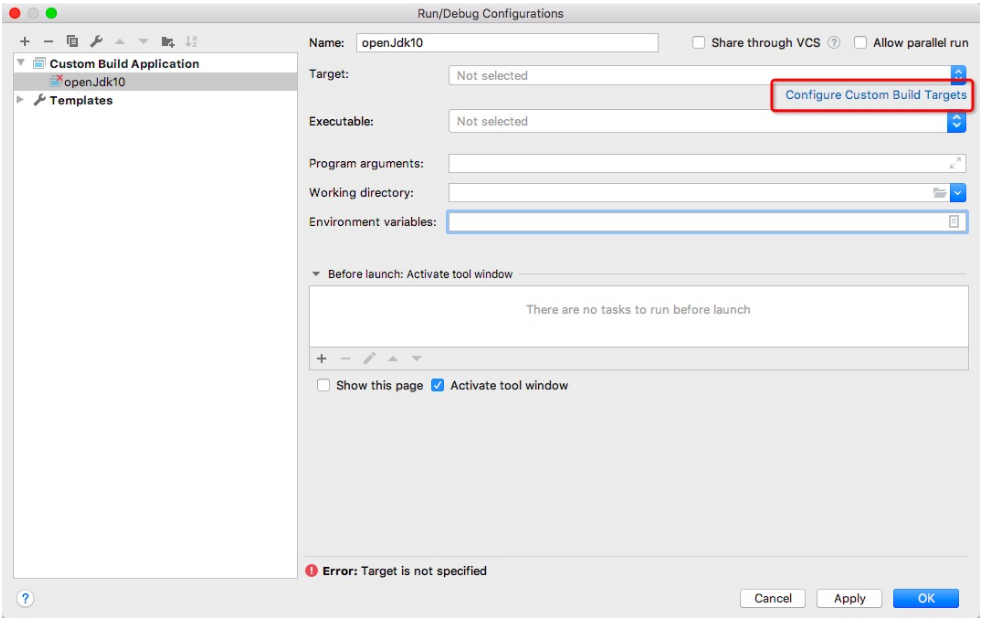Edit before launch task pencil icon

click(369, 358)
